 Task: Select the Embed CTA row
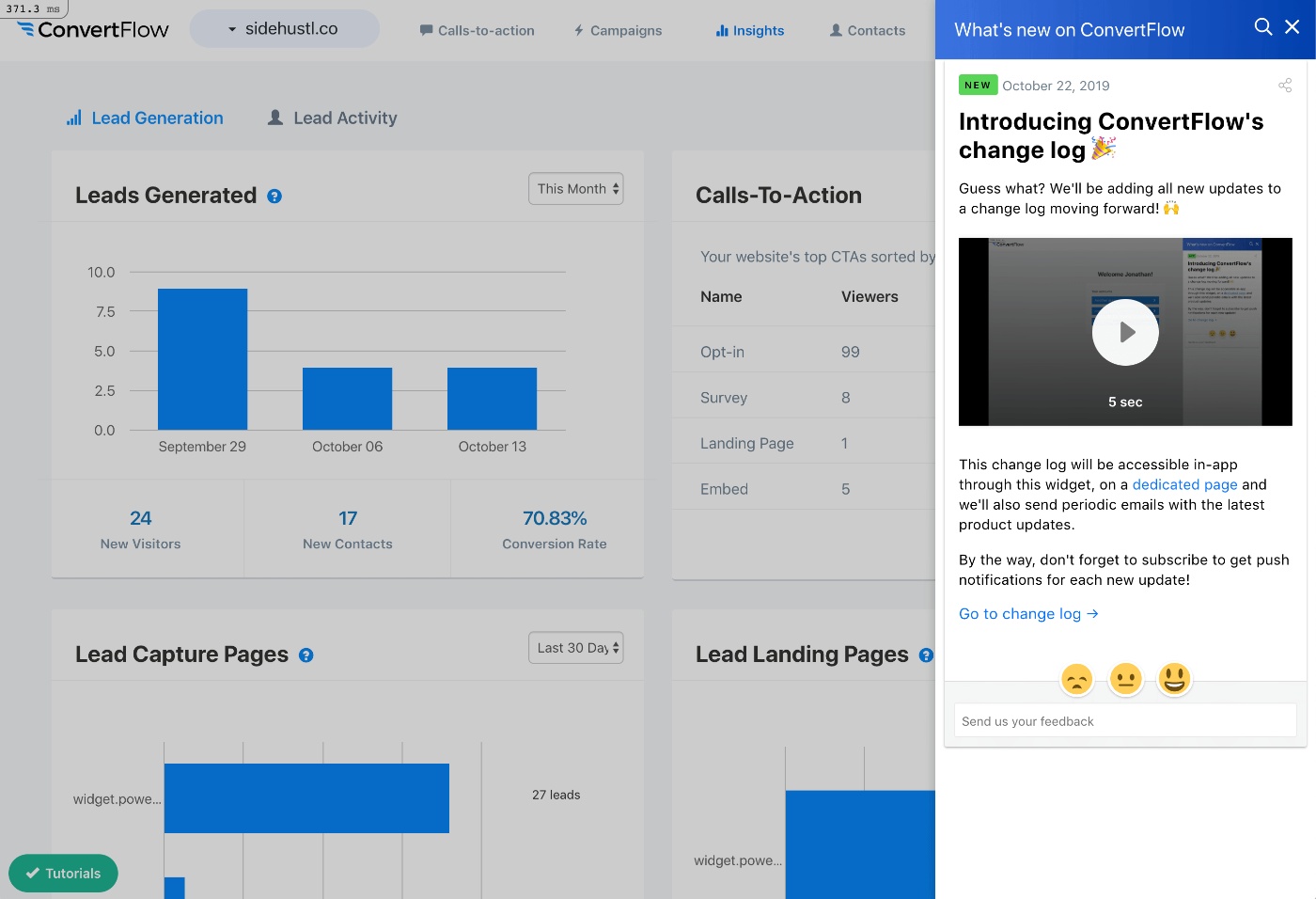point(804,489)
